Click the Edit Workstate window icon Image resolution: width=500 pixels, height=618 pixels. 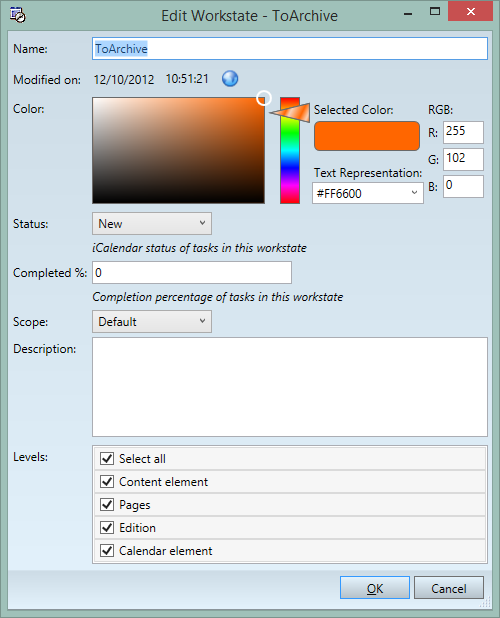click(x=17, y=15)
